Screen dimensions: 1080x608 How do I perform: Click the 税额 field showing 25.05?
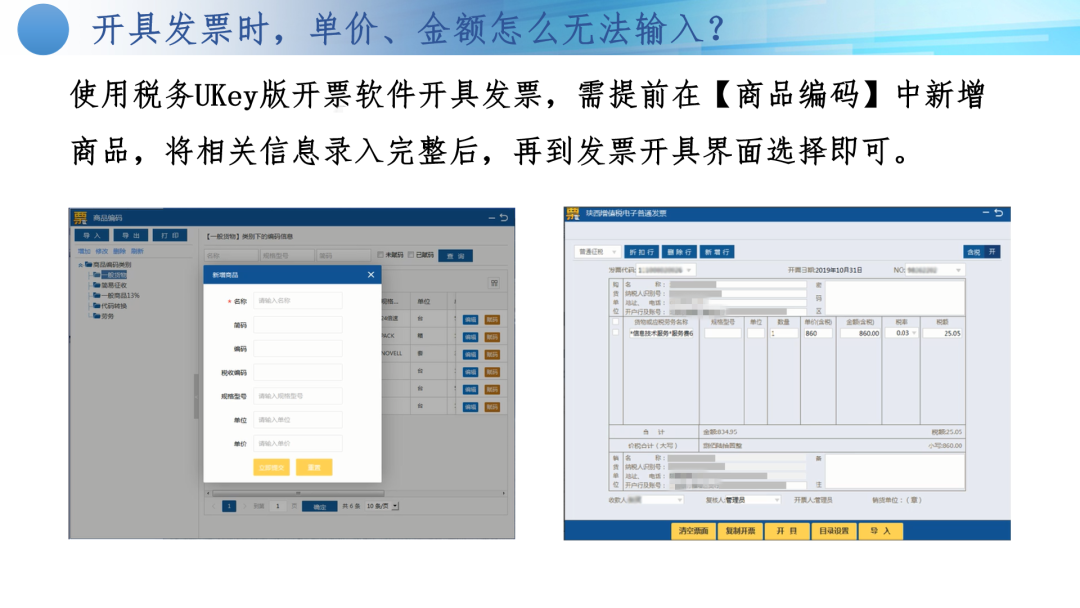[943, 333]
